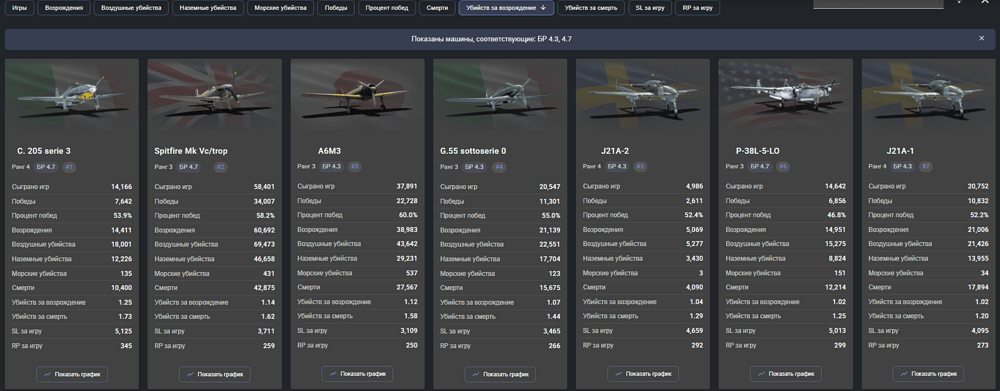Viewport: 1000px width, 391px height.
Task: Click the air kills value 22,551
Action: [x=550, y=244]
